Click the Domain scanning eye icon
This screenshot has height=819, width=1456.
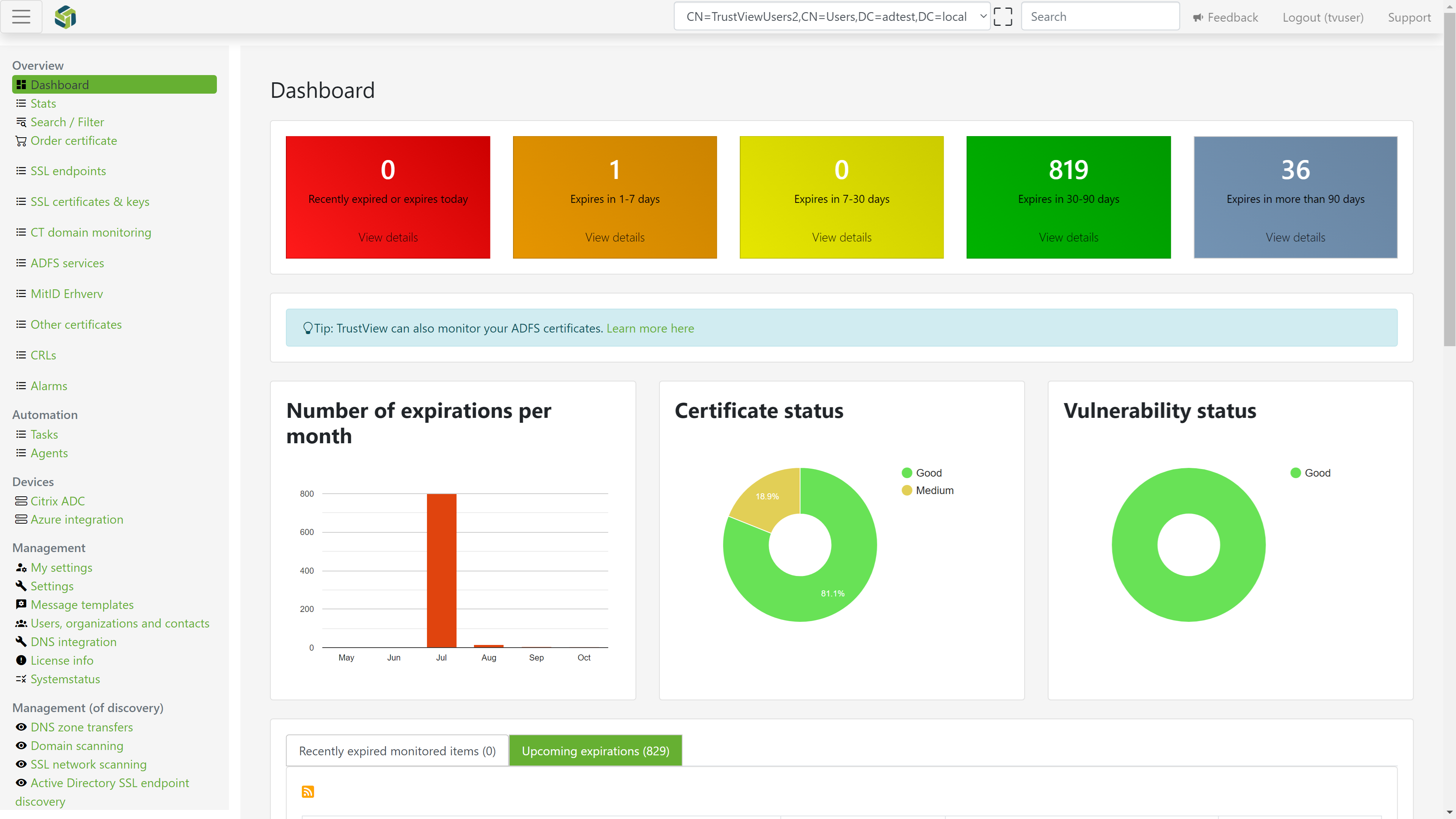(x=22, y=745)
